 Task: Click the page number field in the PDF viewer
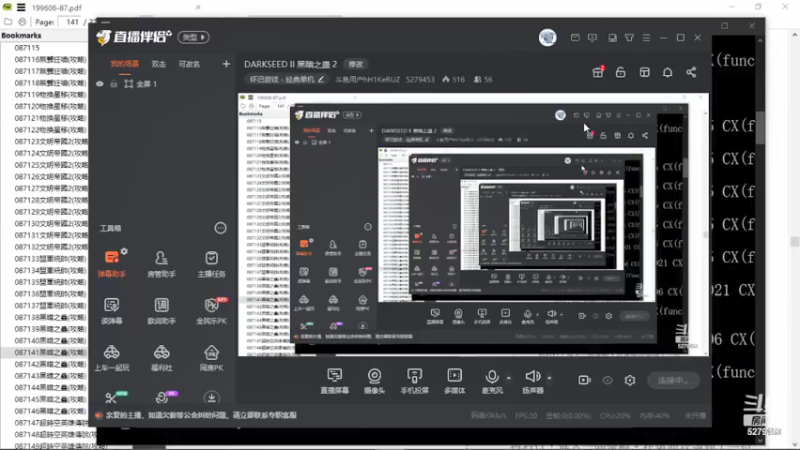pos(71,22)
